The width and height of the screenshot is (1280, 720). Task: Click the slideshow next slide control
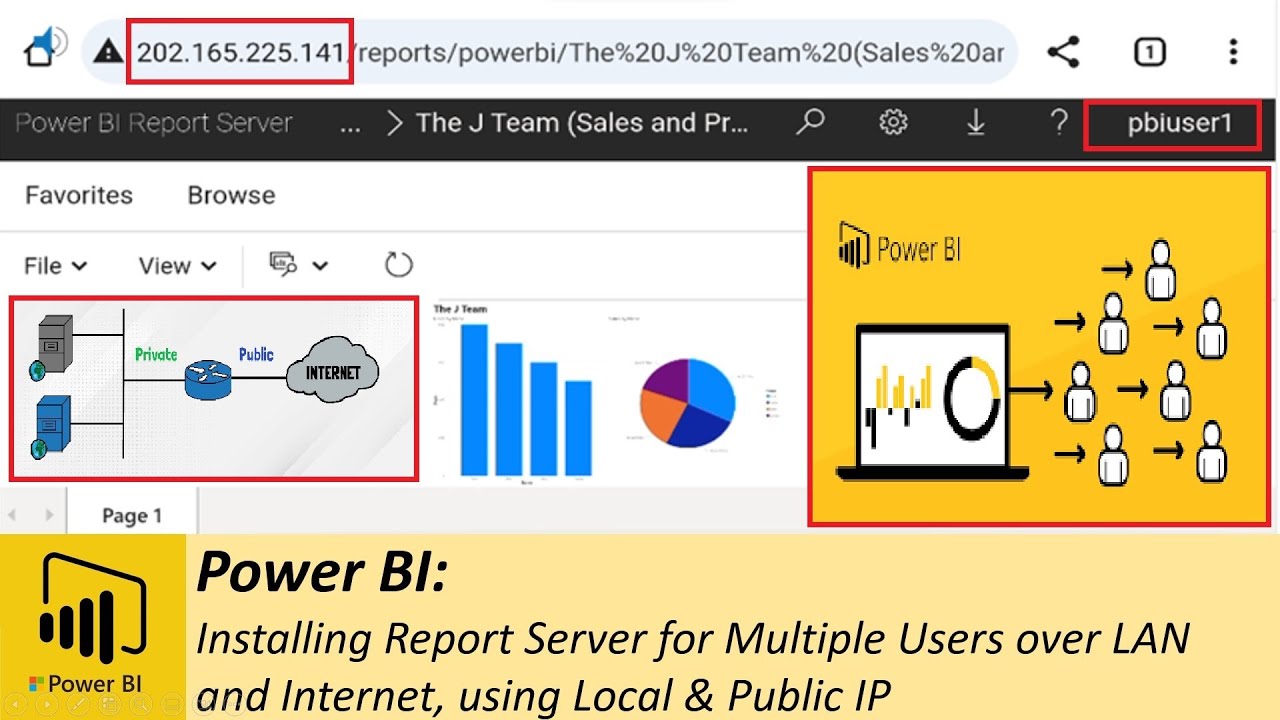tap(47, 705)
